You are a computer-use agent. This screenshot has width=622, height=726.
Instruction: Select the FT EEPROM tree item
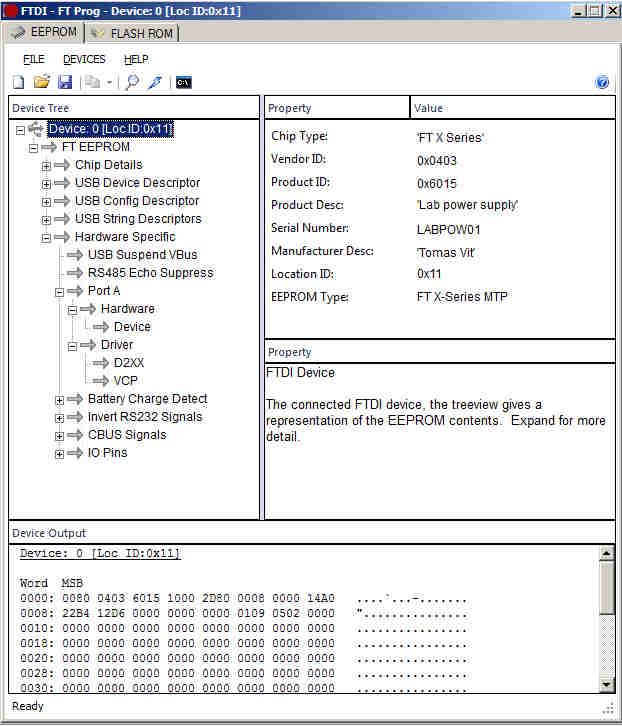click(95, 147)
